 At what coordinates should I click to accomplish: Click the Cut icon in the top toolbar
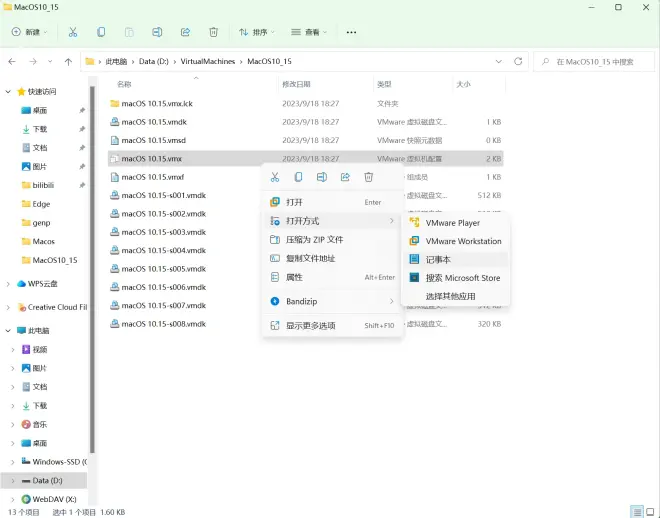(73, 32)
